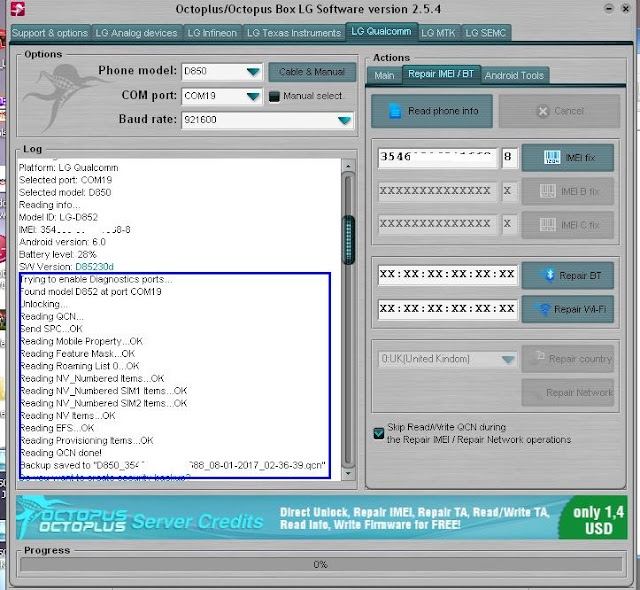The width and height of the screenshot is (640, 590).
Task: Click the icon on Repair country button
Action: [x=539, y=356]
